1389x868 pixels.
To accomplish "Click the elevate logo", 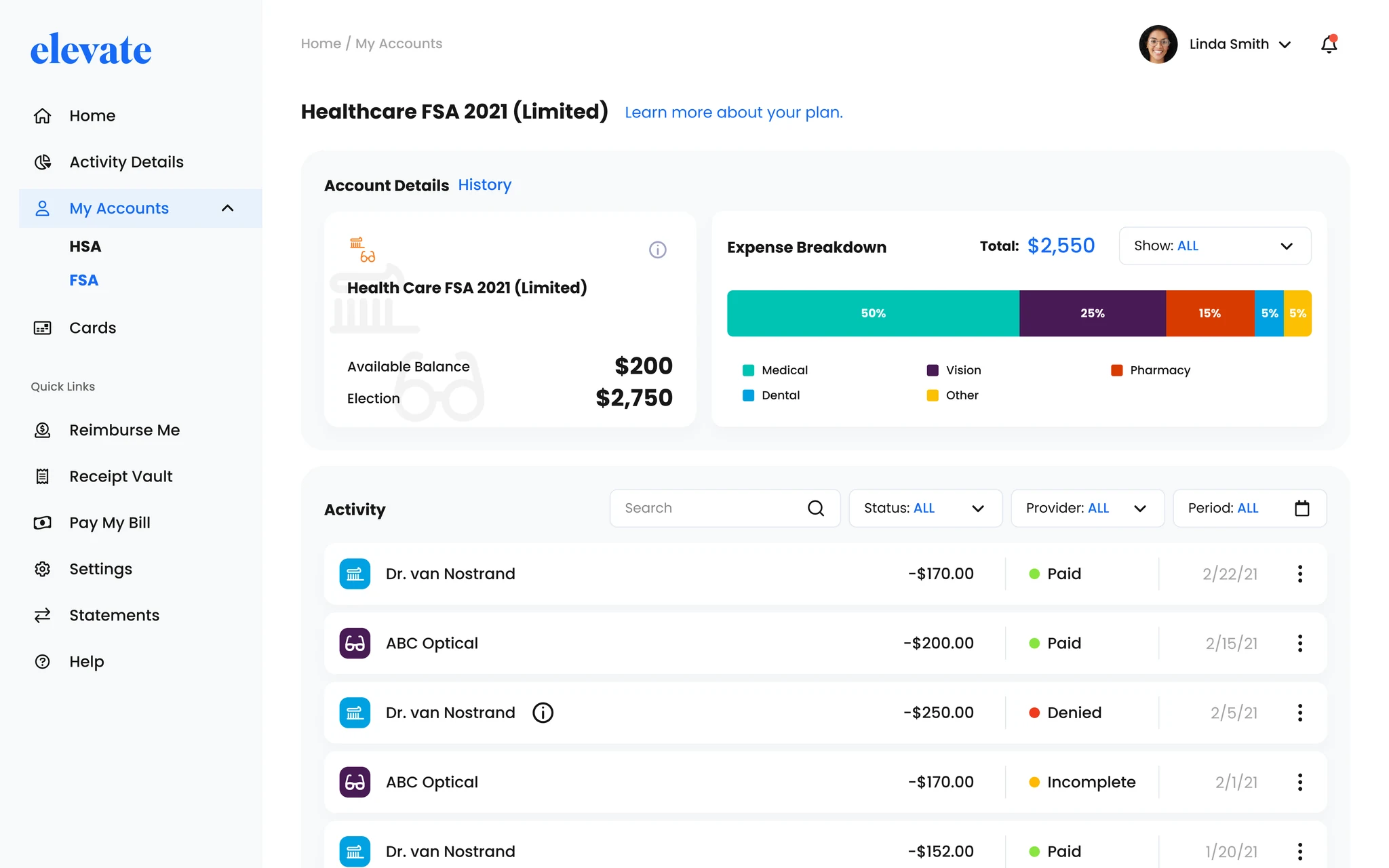I will click(x=91, y=49).
